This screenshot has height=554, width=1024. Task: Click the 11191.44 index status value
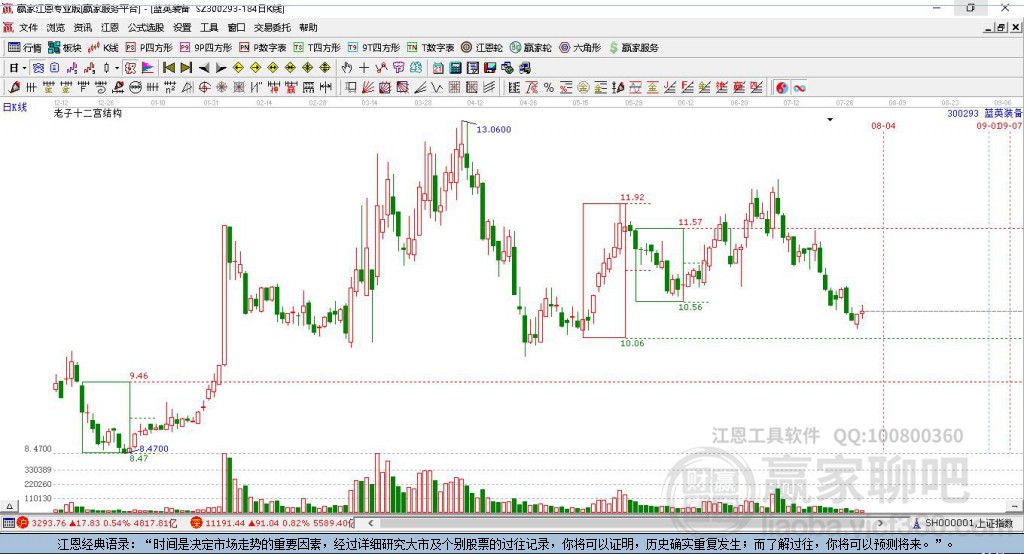(x=224, y=523)
